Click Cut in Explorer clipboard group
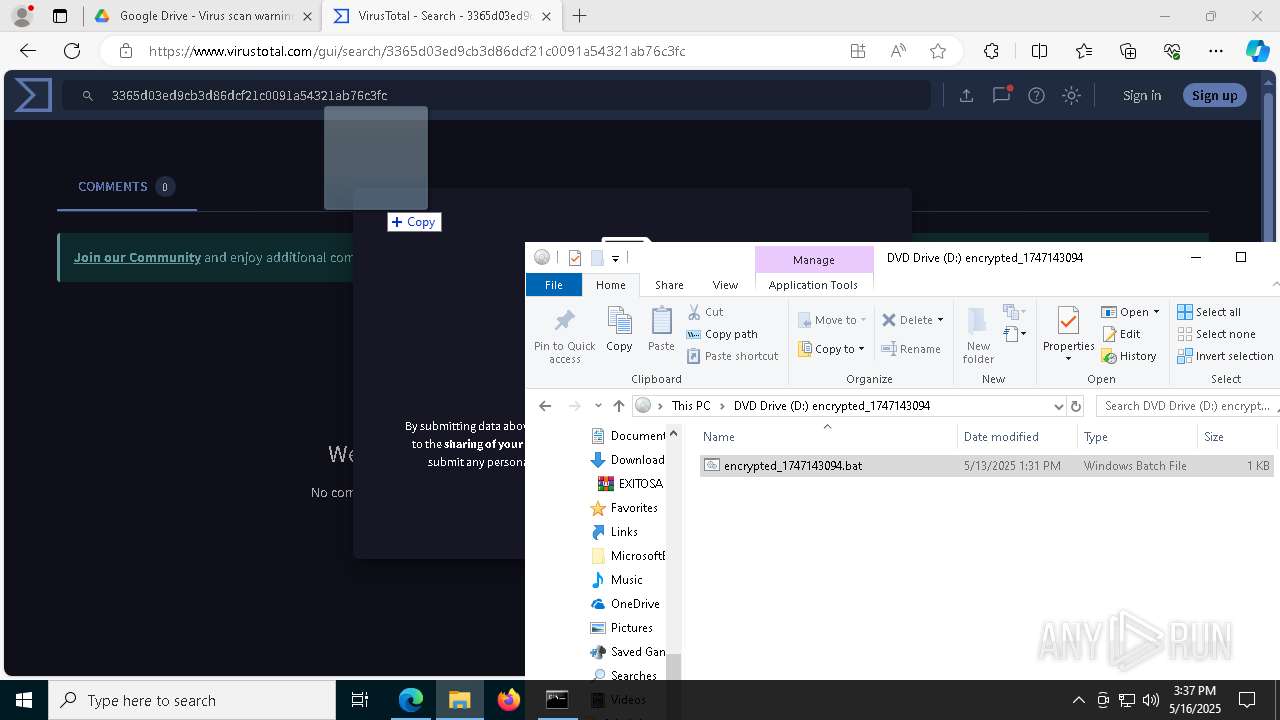The image size is (1280, 720). pyautogui.click(x=705, y=312)
